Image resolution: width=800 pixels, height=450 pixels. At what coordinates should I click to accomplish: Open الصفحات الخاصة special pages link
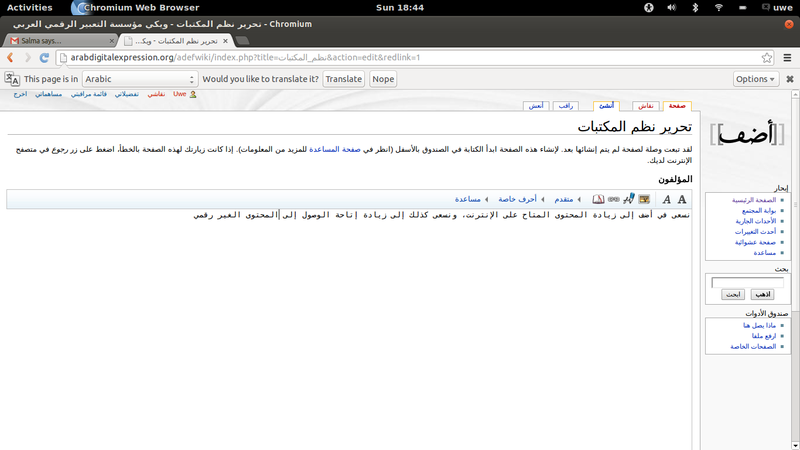(753, 346)
